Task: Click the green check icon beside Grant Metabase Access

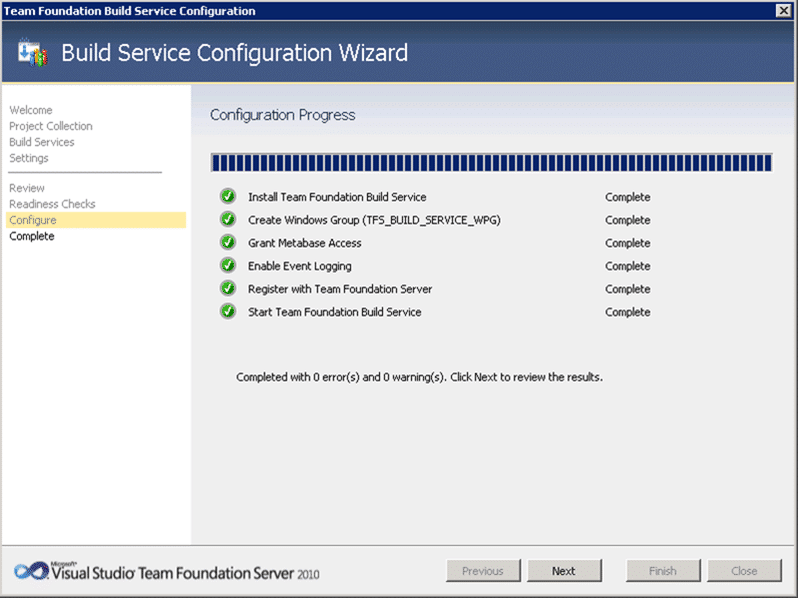Action: click(228, 242)
